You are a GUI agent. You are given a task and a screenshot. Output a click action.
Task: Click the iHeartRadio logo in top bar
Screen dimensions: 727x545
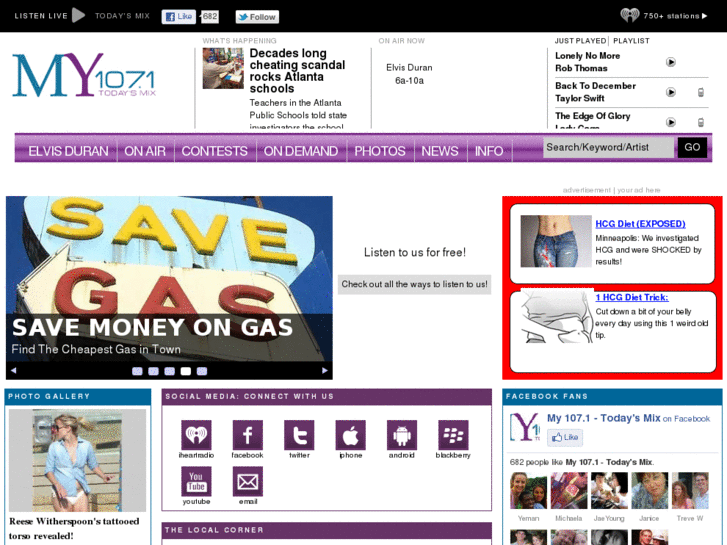coord(630,15)
